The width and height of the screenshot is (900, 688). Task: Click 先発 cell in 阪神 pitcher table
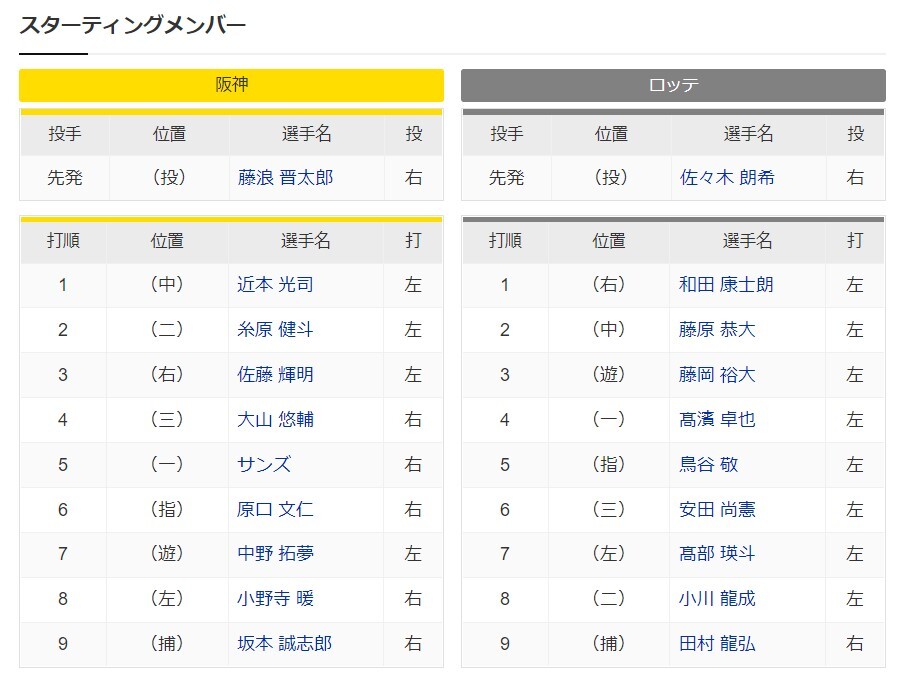(x=65, y=177)
